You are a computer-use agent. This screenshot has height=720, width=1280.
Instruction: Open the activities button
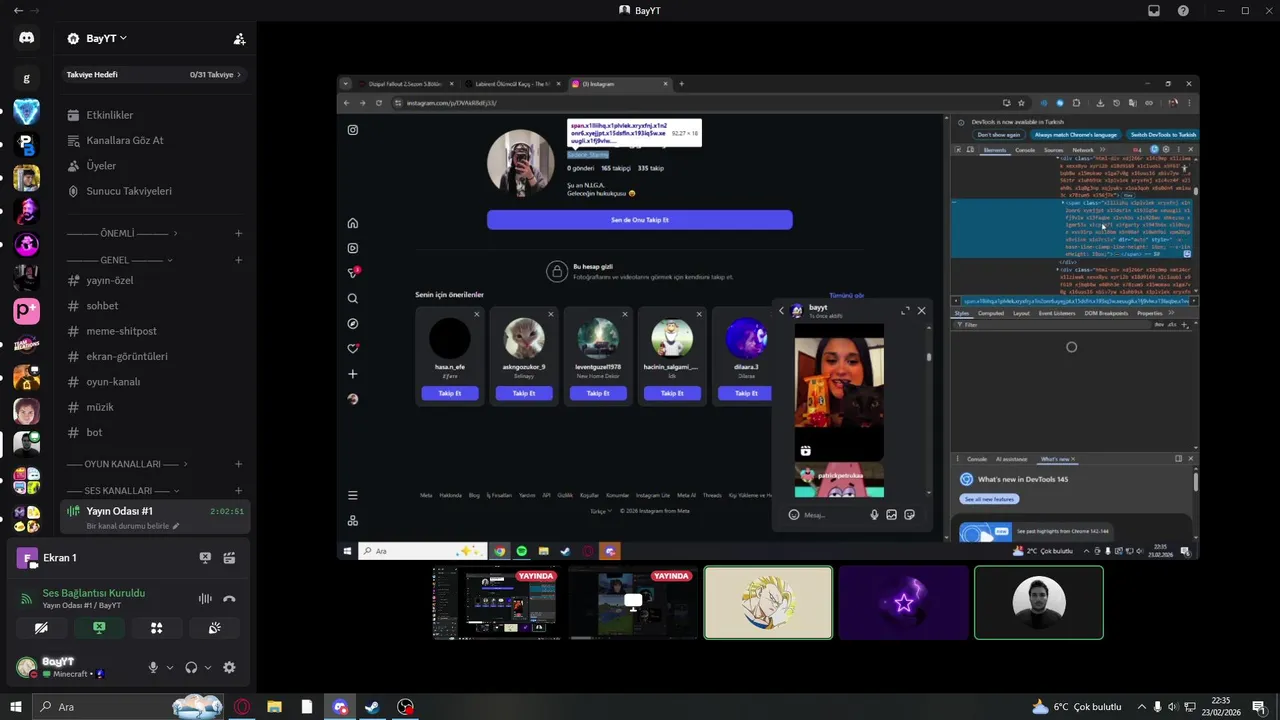[x=157, y=628]
